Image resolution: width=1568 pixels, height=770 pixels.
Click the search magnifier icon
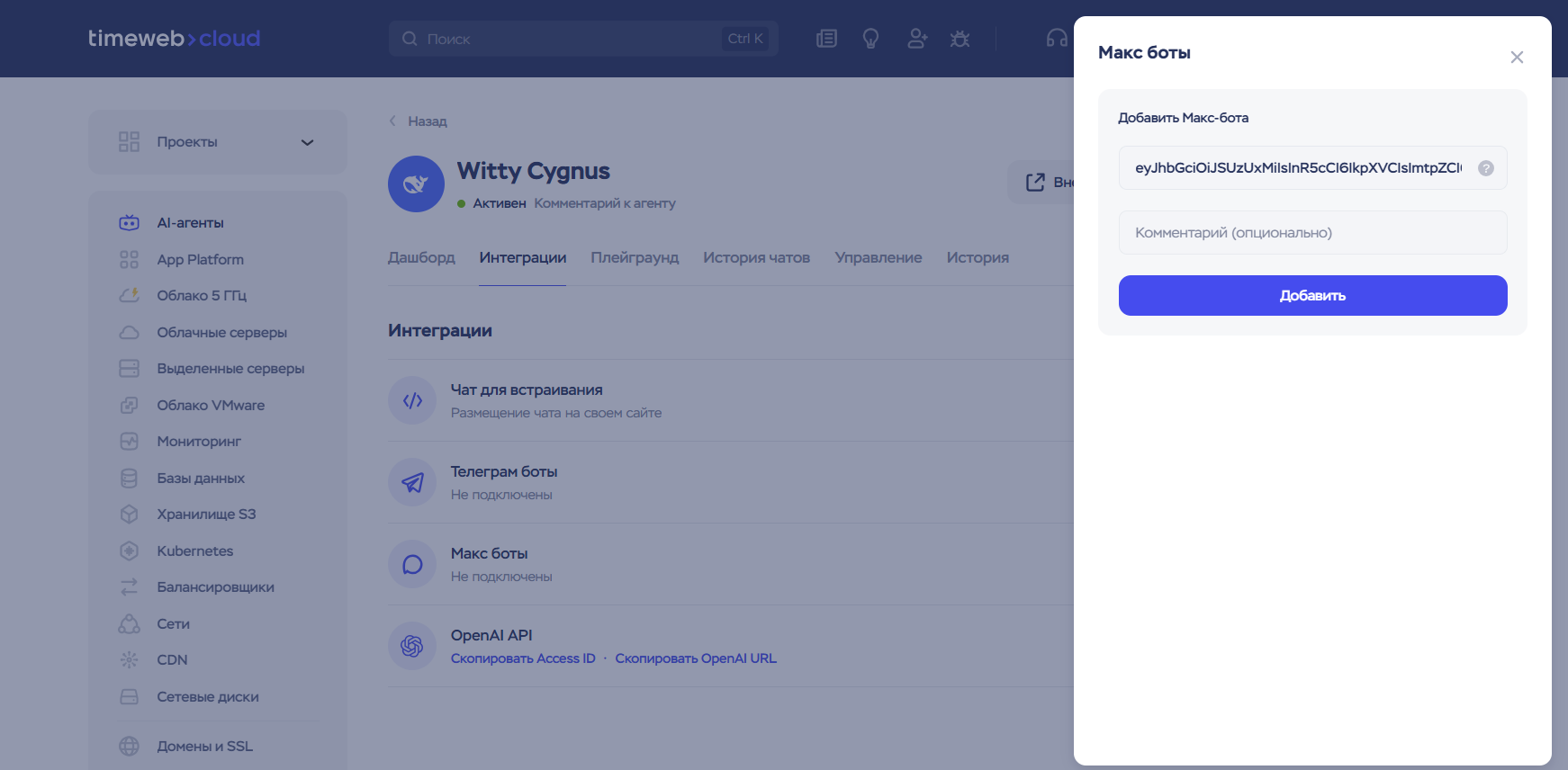(410, 39)
